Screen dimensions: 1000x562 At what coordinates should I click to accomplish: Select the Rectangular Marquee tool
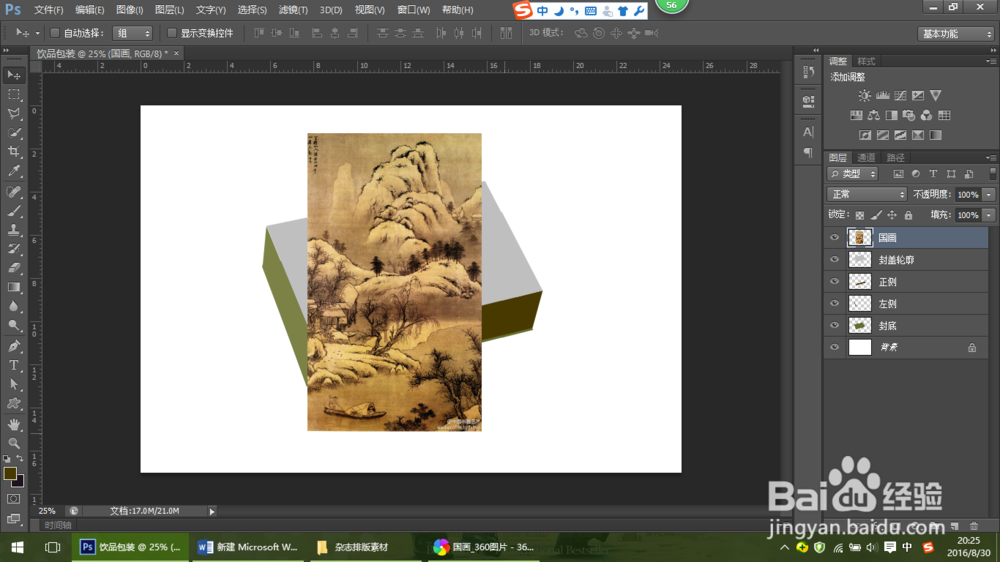click(13, 94)
